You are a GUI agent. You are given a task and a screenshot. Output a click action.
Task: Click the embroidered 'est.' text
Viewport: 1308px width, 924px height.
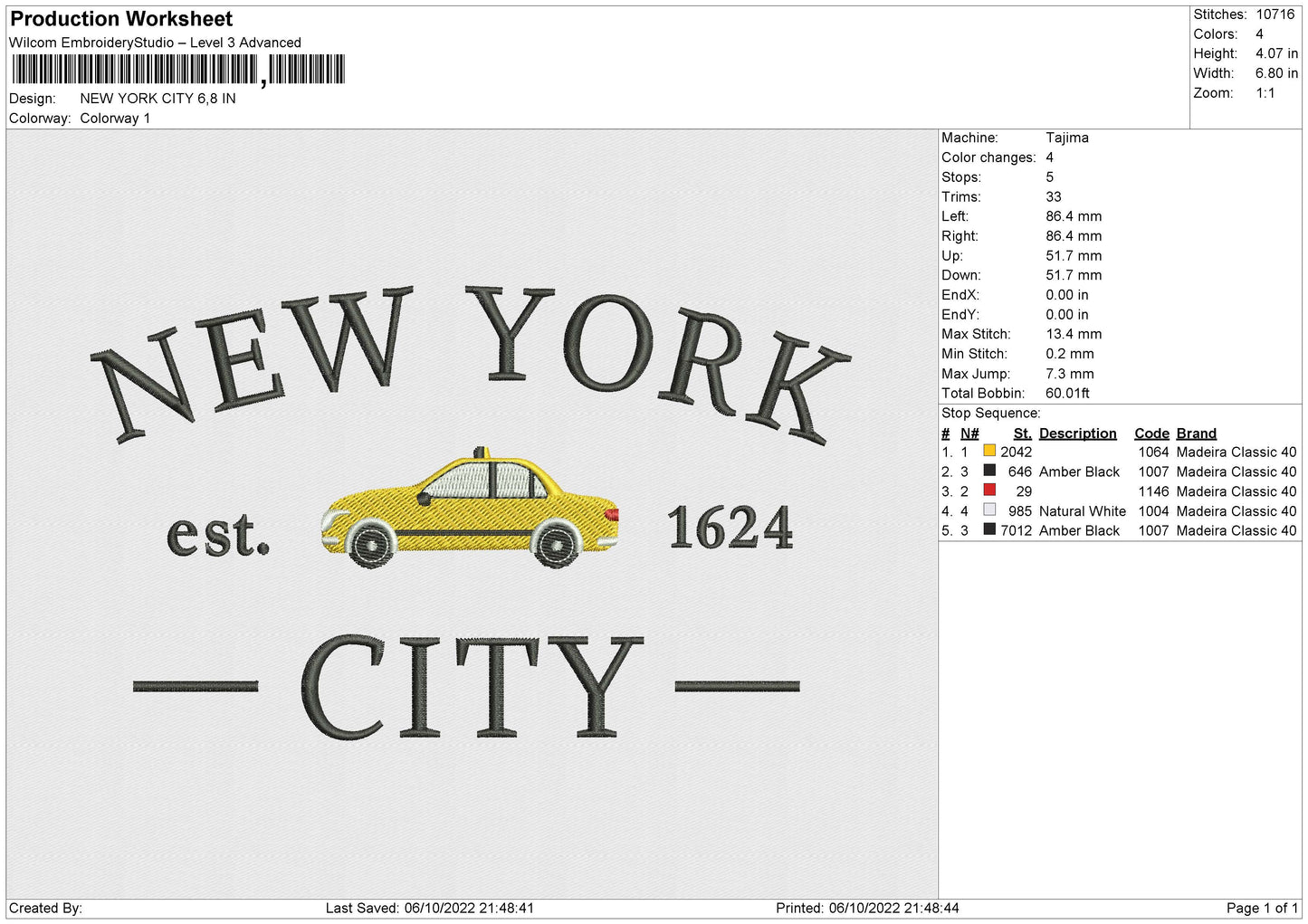(x=218, y=534)
